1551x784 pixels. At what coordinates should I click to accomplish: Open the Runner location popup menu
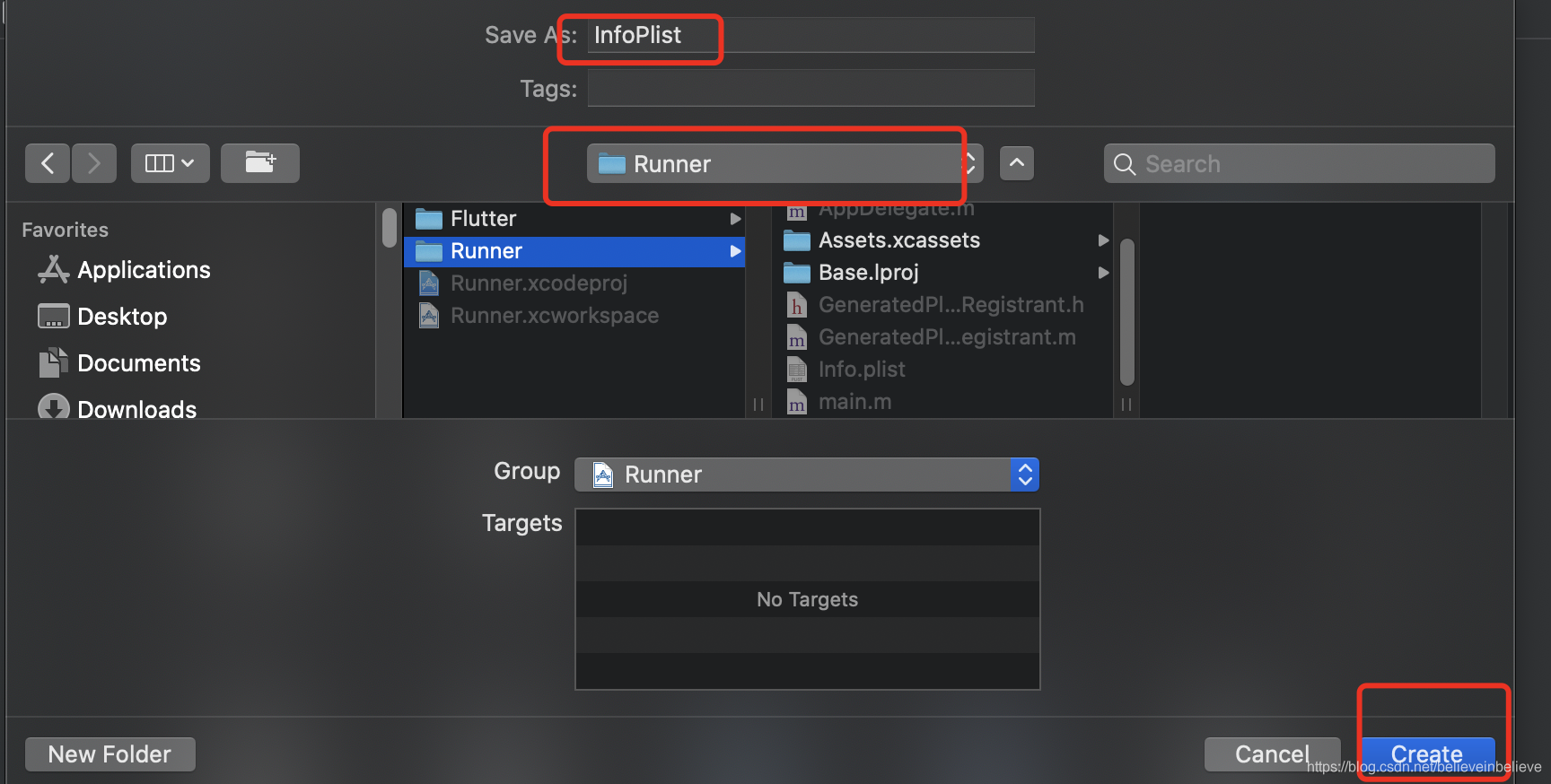tap(784, 163)
